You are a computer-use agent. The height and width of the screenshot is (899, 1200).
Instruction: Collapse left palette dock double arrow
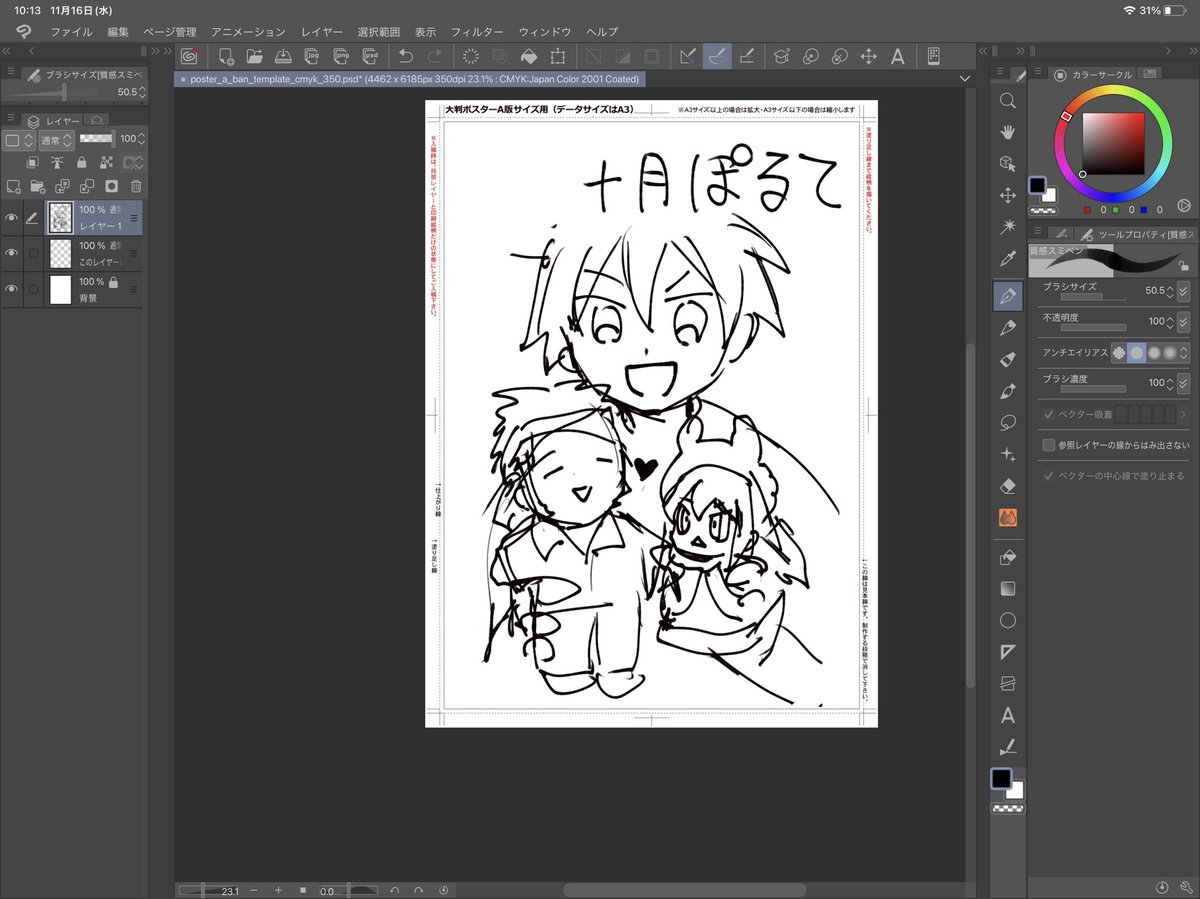[7, 50]
